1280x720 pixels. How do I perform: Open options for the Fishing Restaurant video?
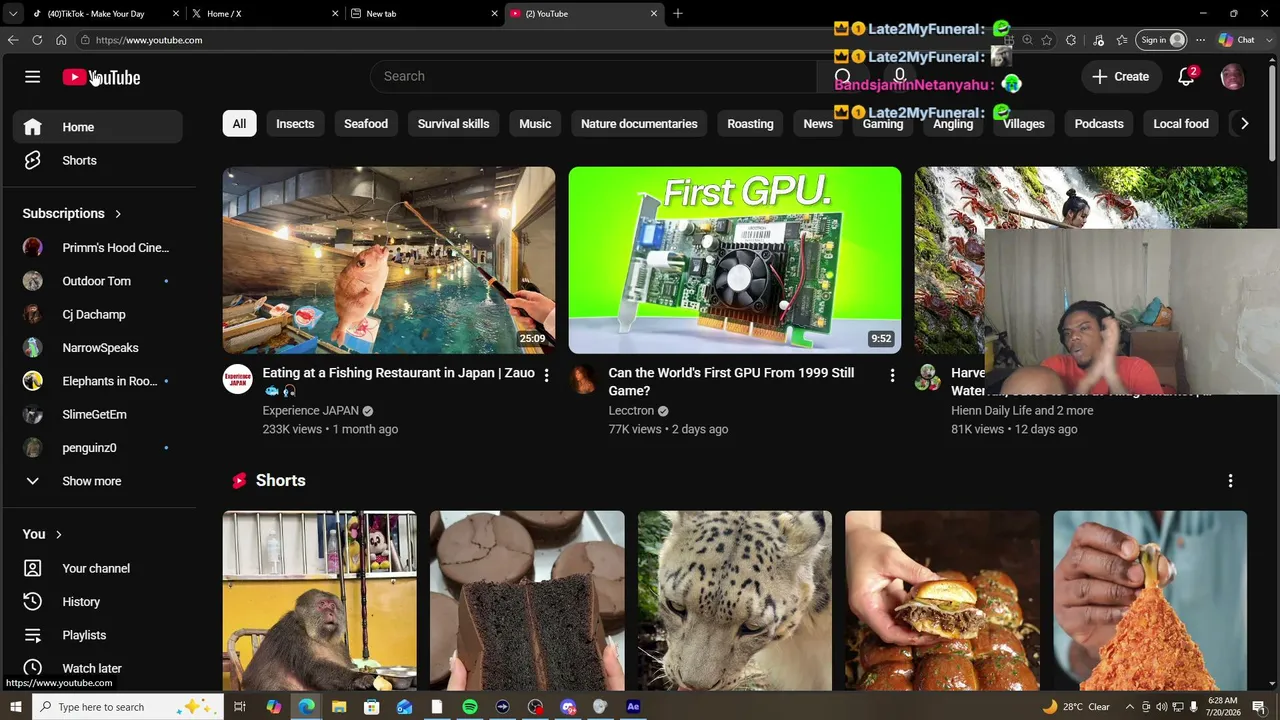click(x=546, y=375)
